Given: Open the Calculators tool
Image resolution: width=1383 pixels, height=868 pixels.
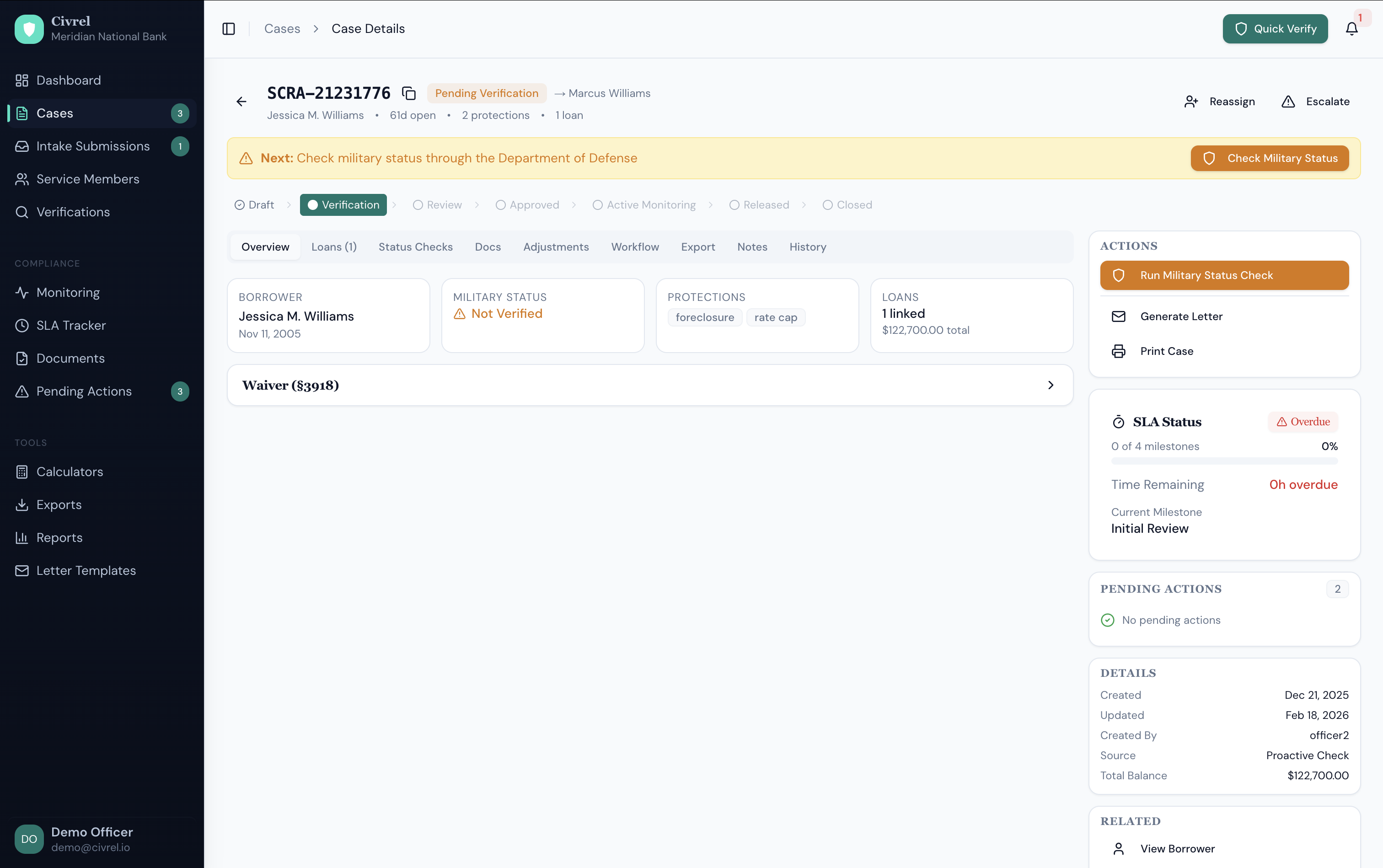Looking at the screenshot, I should pos(70,472).
